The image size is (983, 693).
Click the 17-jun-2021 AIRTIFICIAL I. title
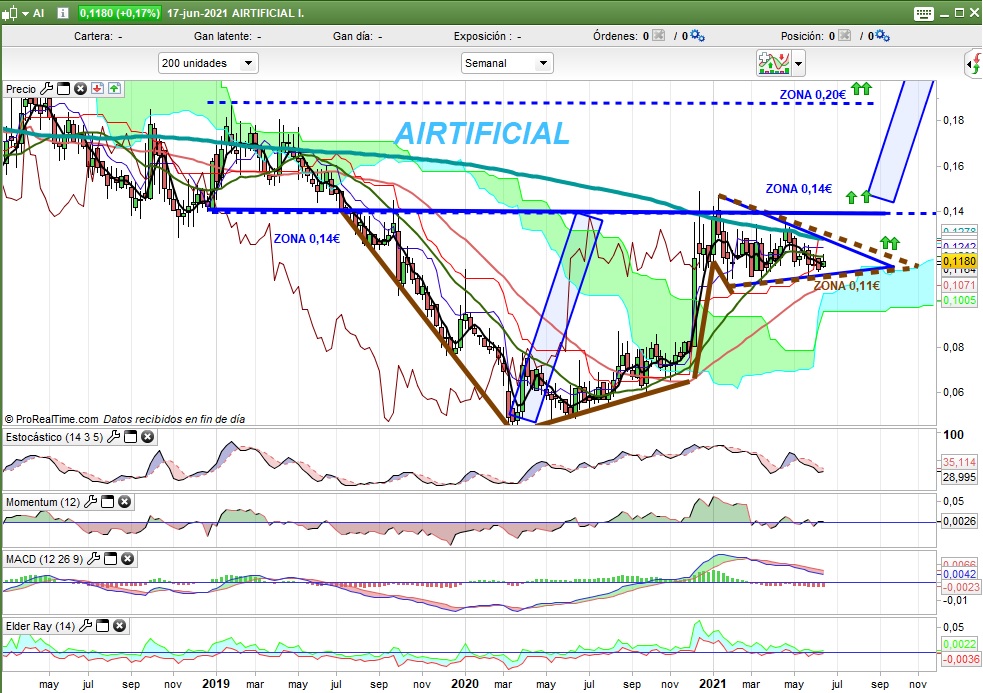point(235,13)
